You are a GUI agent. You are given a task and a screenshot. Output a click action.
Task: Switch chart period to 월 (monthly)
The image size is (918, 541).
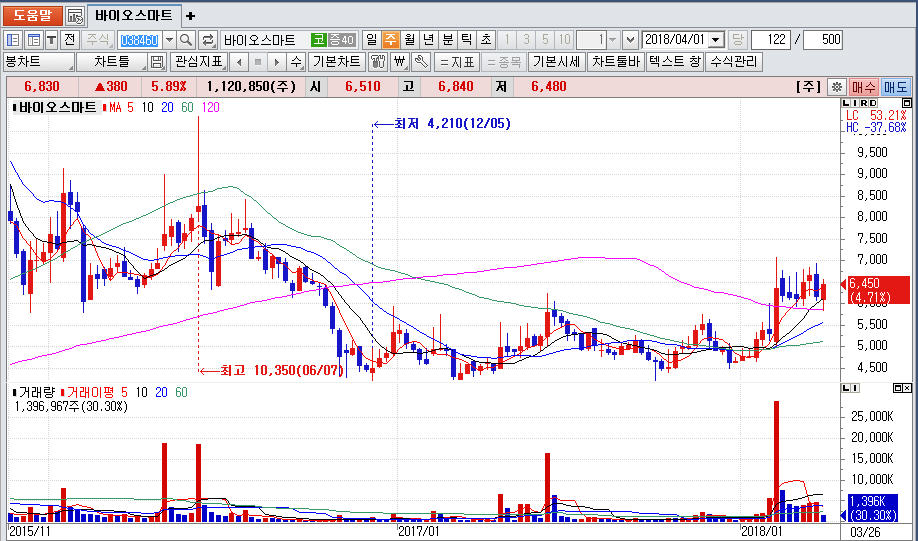click(x=409, y=40)
